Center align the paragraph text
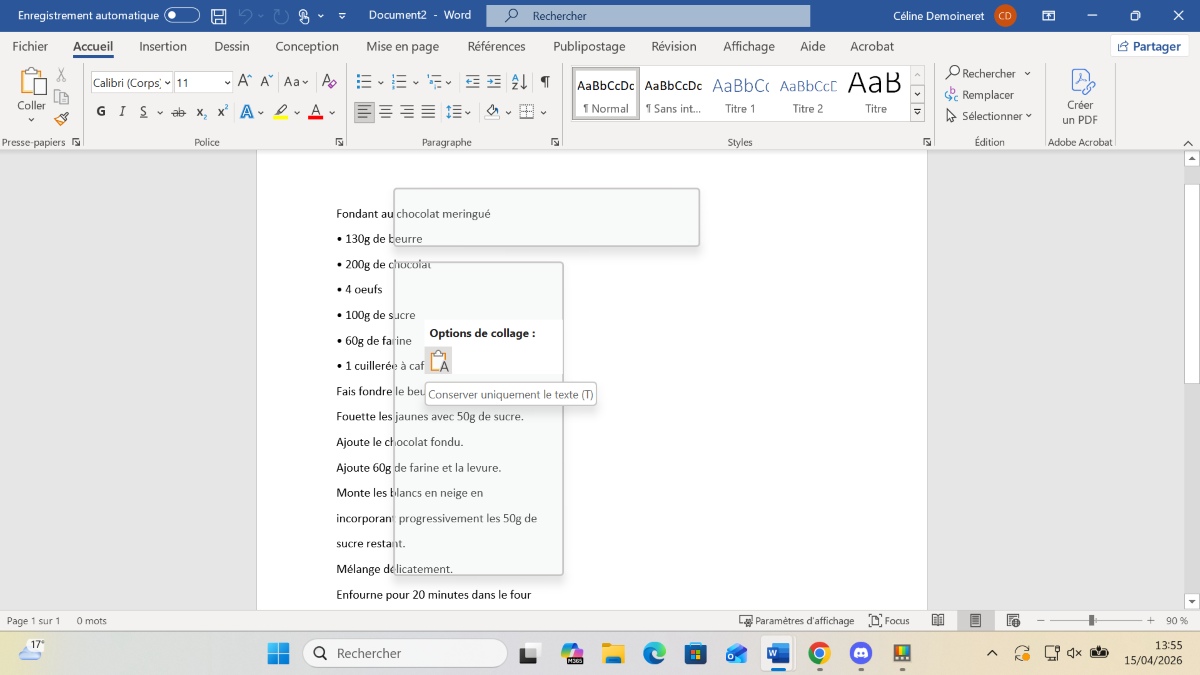Image resolution: width=1200 pixels, height=675 pixels. click(x=386, y=112)
